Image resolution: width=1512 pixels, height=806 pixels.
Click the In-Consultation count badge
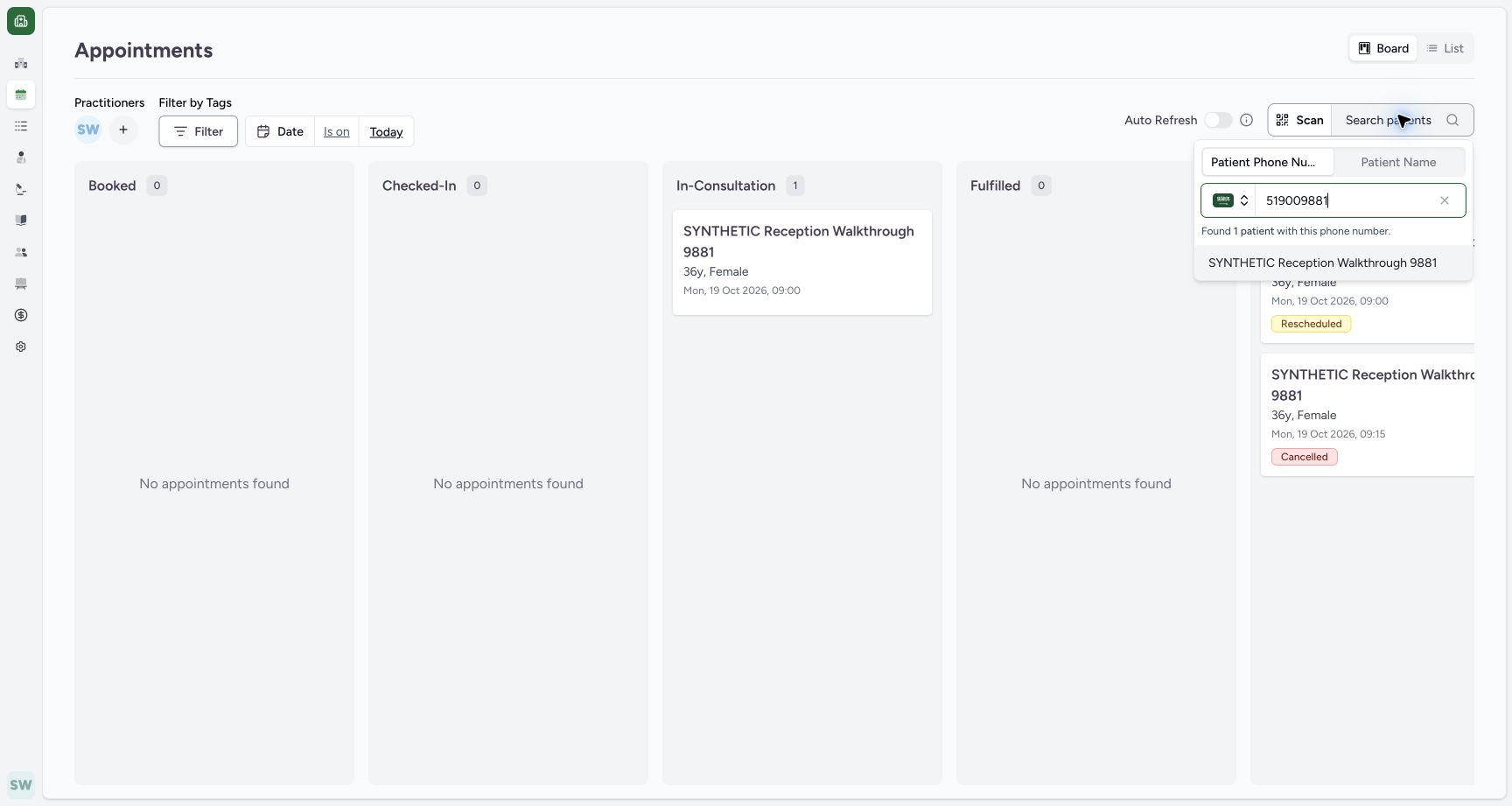794,186
